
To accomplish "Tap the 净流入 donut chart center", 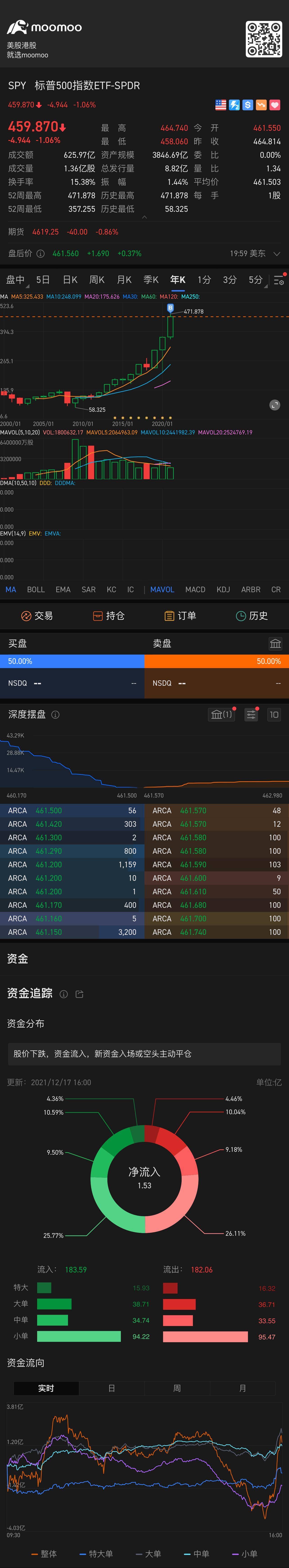I will click(x=144, y=1178).
